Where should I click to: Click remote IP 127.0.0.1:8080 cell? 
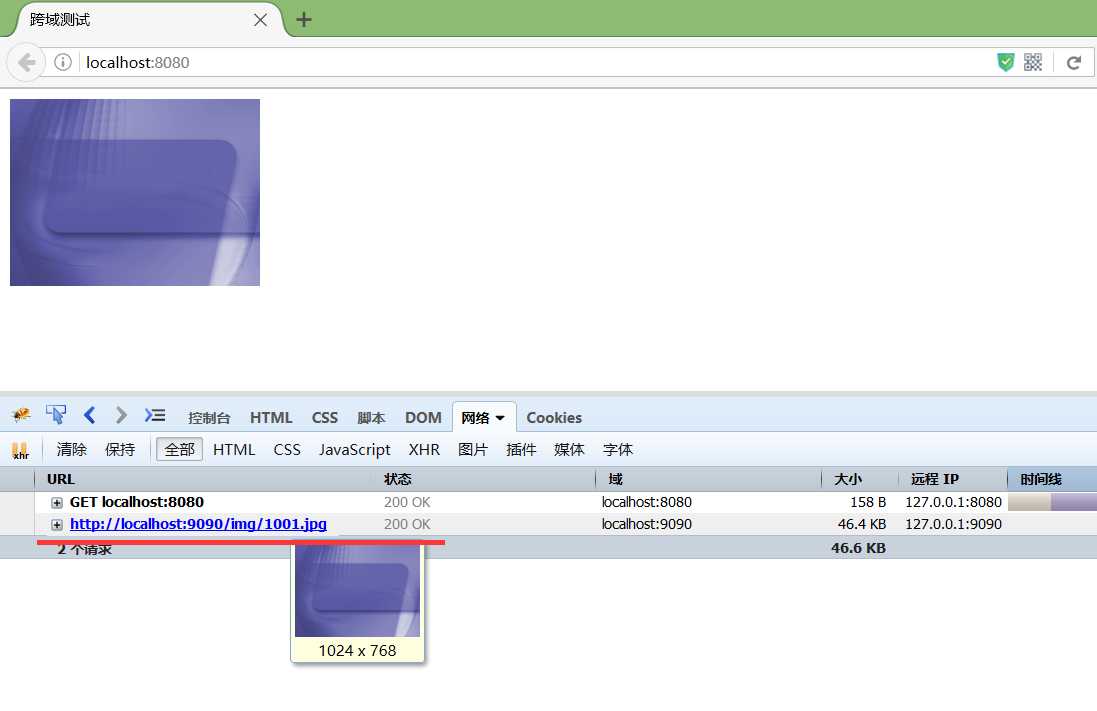coord(954,502)
